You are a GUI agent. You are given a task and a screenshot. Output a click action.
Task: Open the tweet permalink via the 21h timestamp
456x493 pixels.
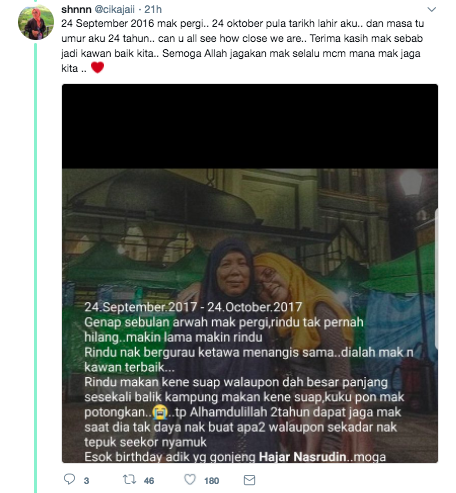pyautogui.click(x=153, y=9)
